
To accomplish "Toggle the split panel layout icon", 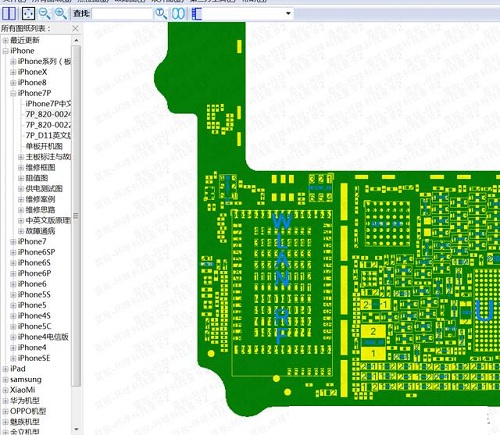I will pyautogui.click(x=9, y=14).
